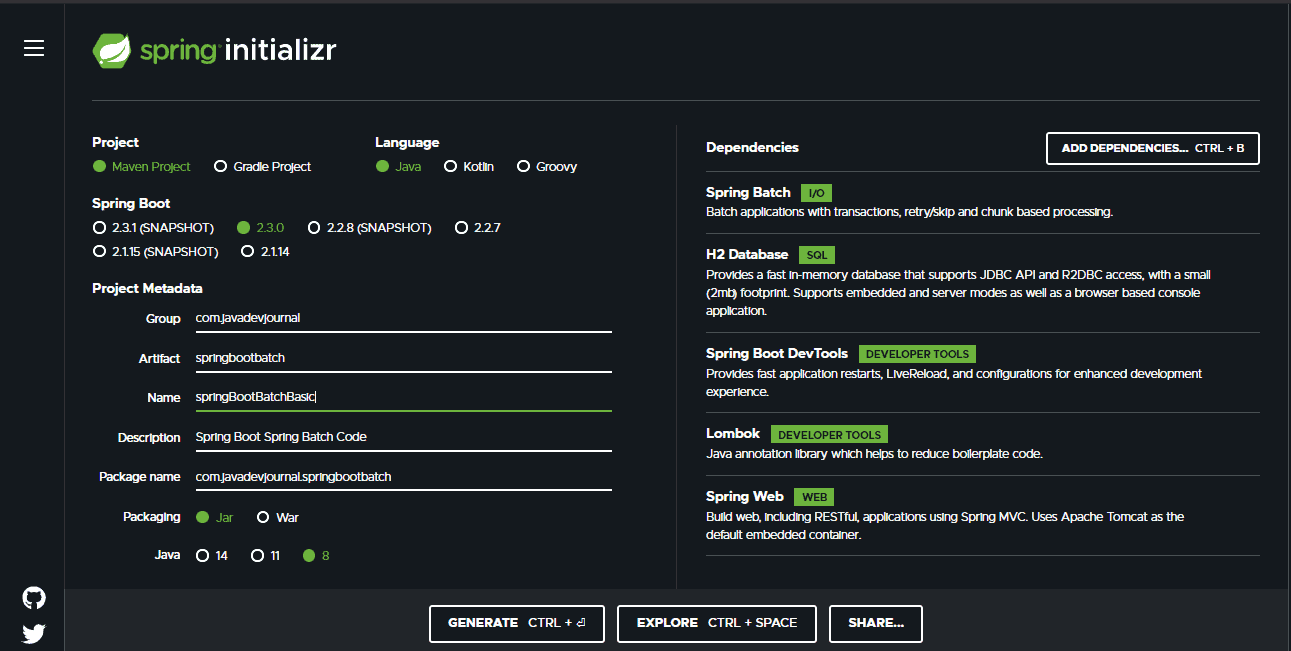This screenshot has height=651, width=1291.
Task: Click the Explore button
Action: [x=717, y=623]
